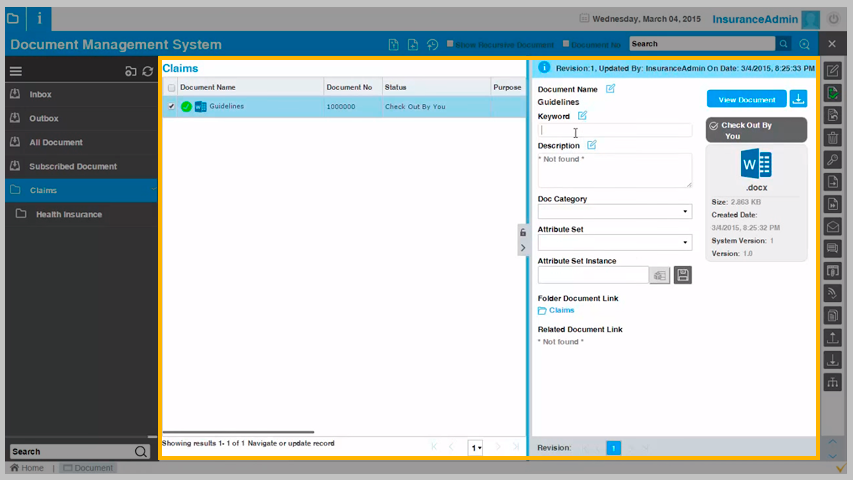Refresh the sidebar folder list

pyautogui.click(x=147, y=71)
